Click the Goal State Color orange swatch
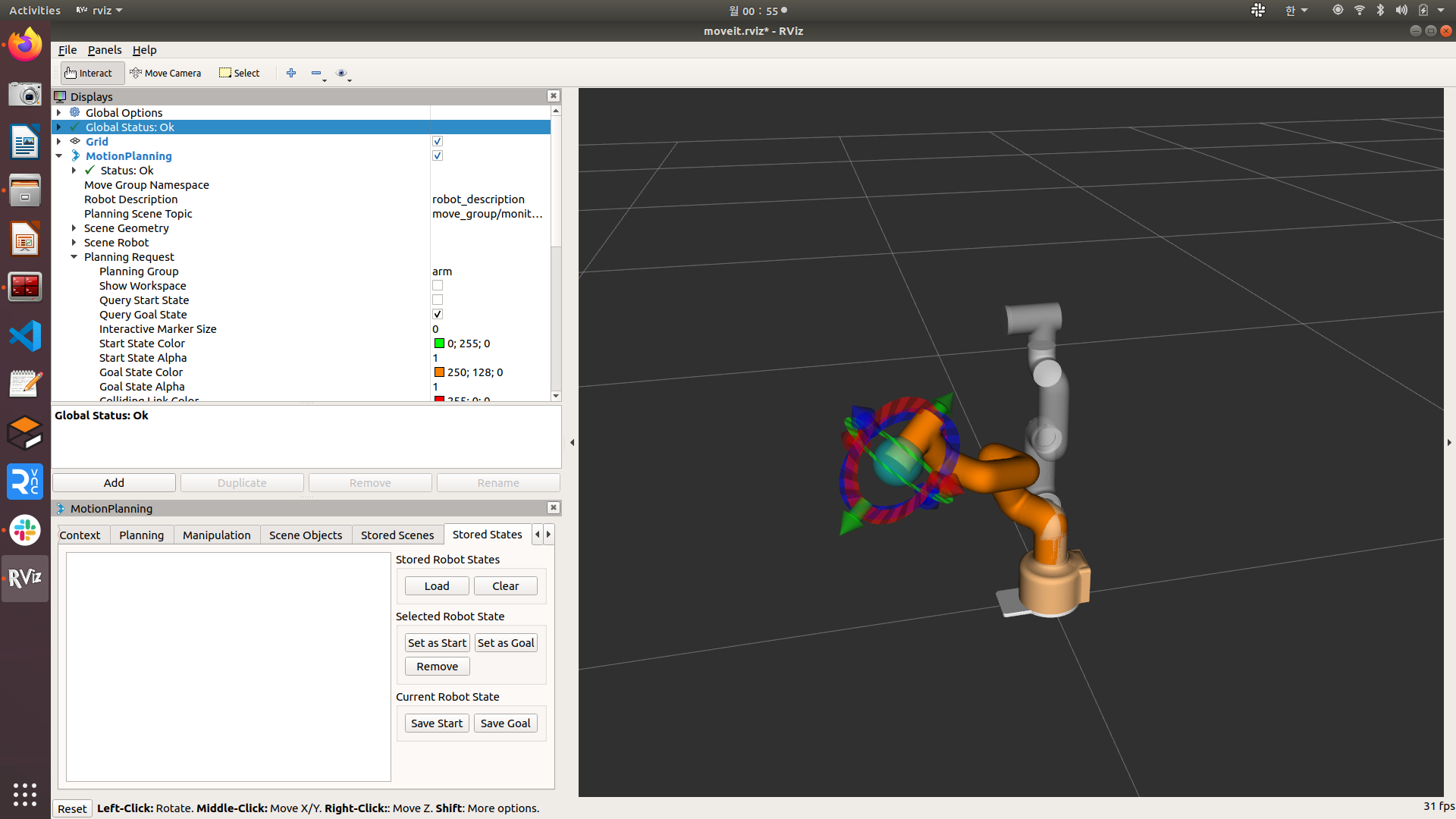This screenshot has width=1456, height=819. [439, 372]
